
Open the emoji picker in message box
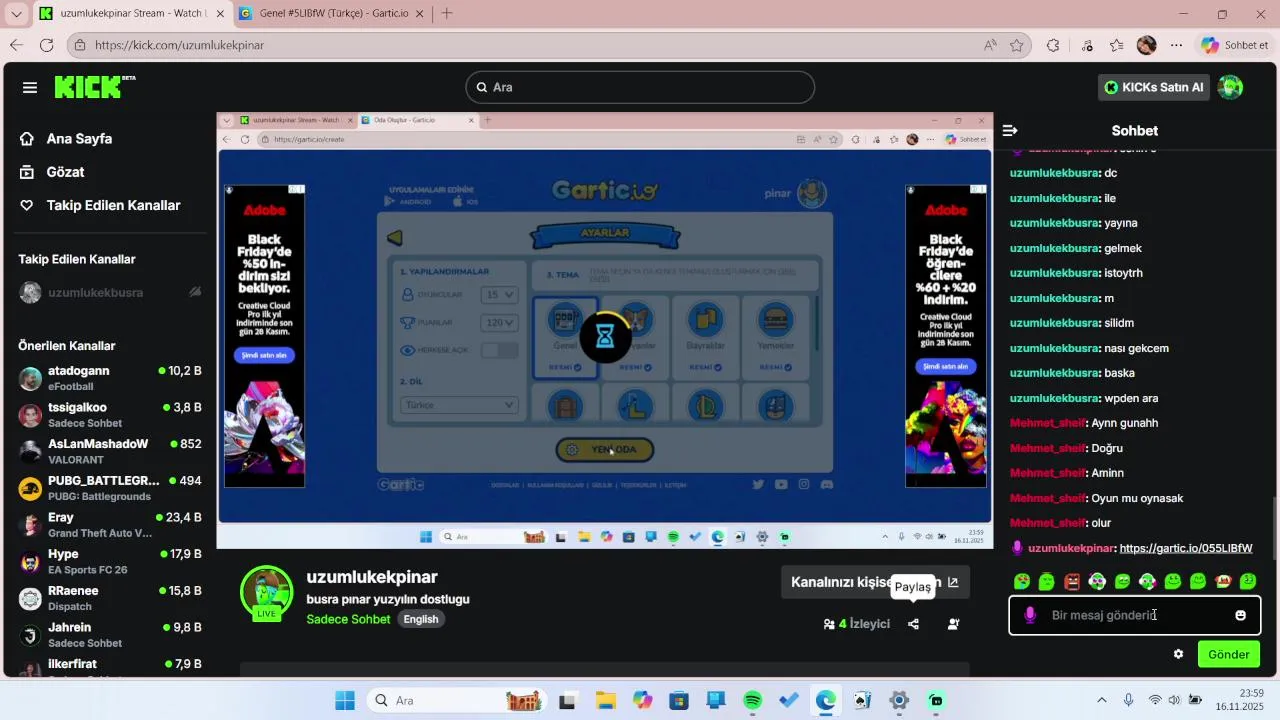point(1240,615)
